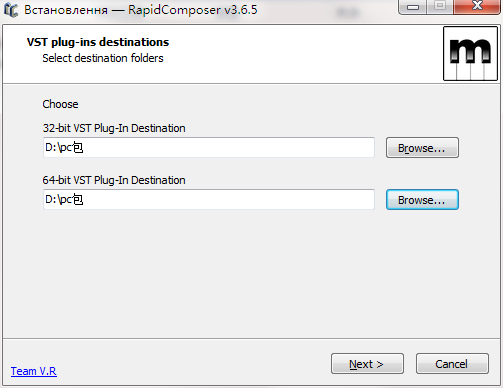Minimize the RapidComposer setup window

tap(413, 7)
